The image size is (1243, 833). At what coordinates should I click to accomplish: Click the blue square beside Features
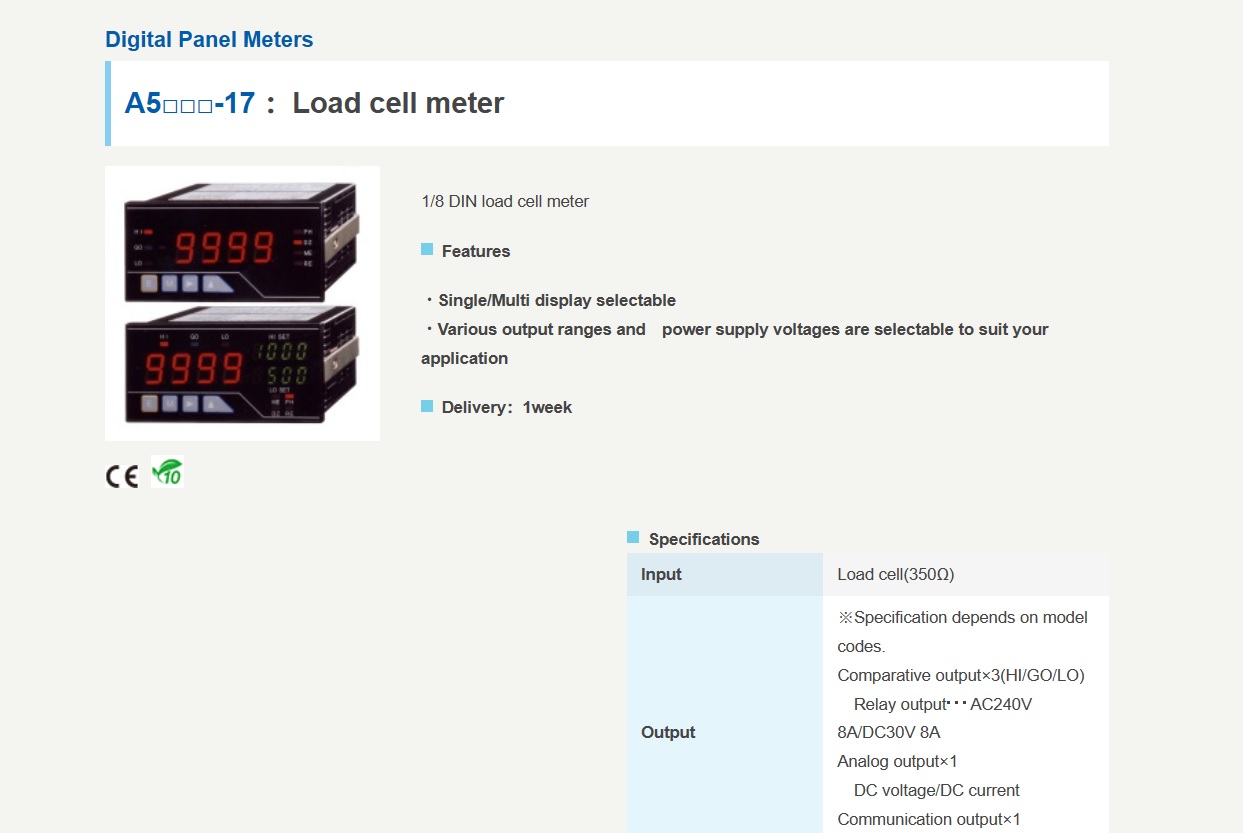pos(427,249)
